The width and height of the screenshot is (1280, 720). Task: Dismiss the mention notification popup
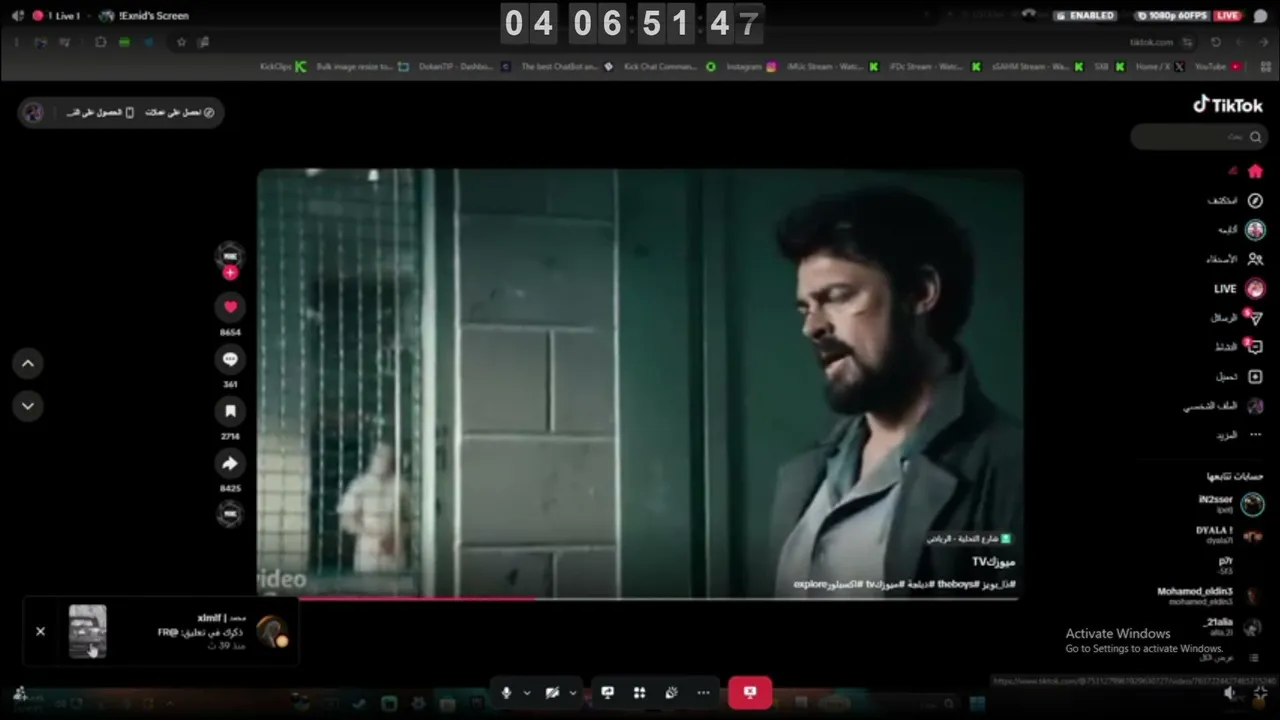pyautogui.click(x=40, y=631)
